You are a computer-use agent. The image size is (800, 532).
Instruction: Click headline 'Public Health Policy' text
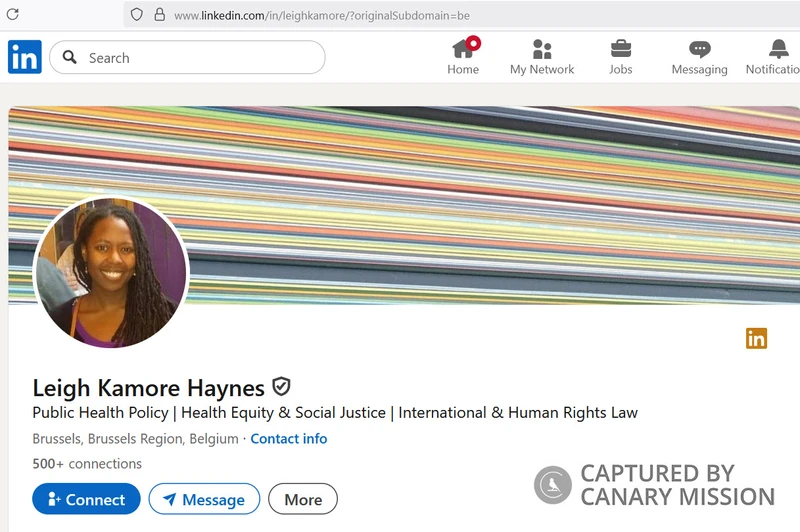(101, 413)
